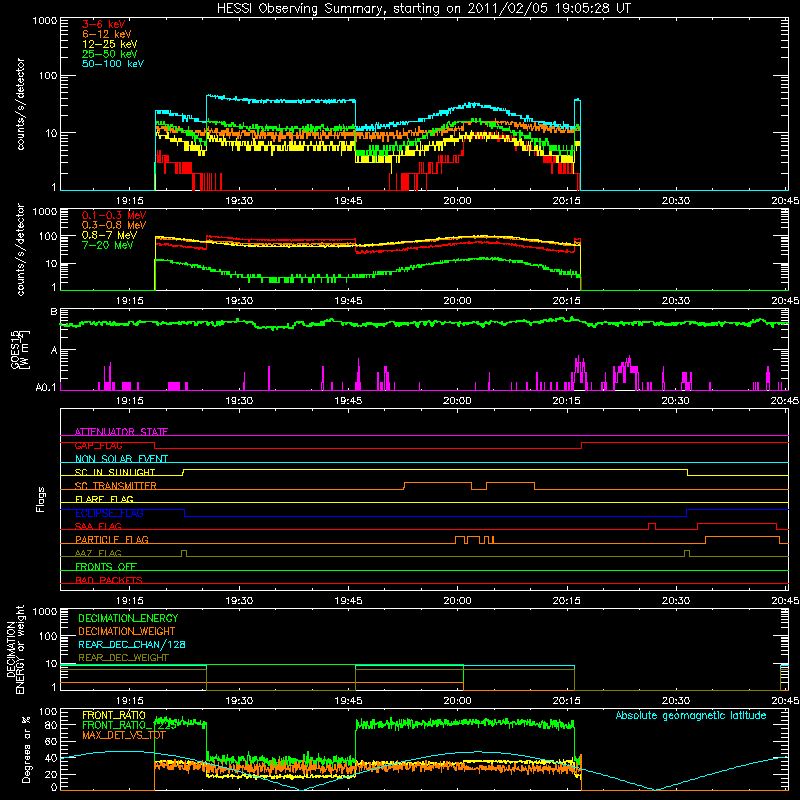Click the Absolute geomagnetic latitude label
Screen dimensions: 800x800
tap(691, 716)
